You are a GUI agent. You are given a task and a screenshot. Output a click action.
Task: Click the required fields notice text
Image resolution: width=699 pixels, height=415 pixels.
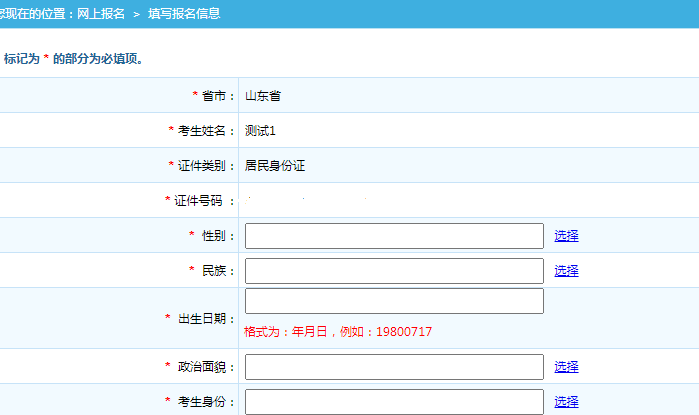tap(74, 59)
